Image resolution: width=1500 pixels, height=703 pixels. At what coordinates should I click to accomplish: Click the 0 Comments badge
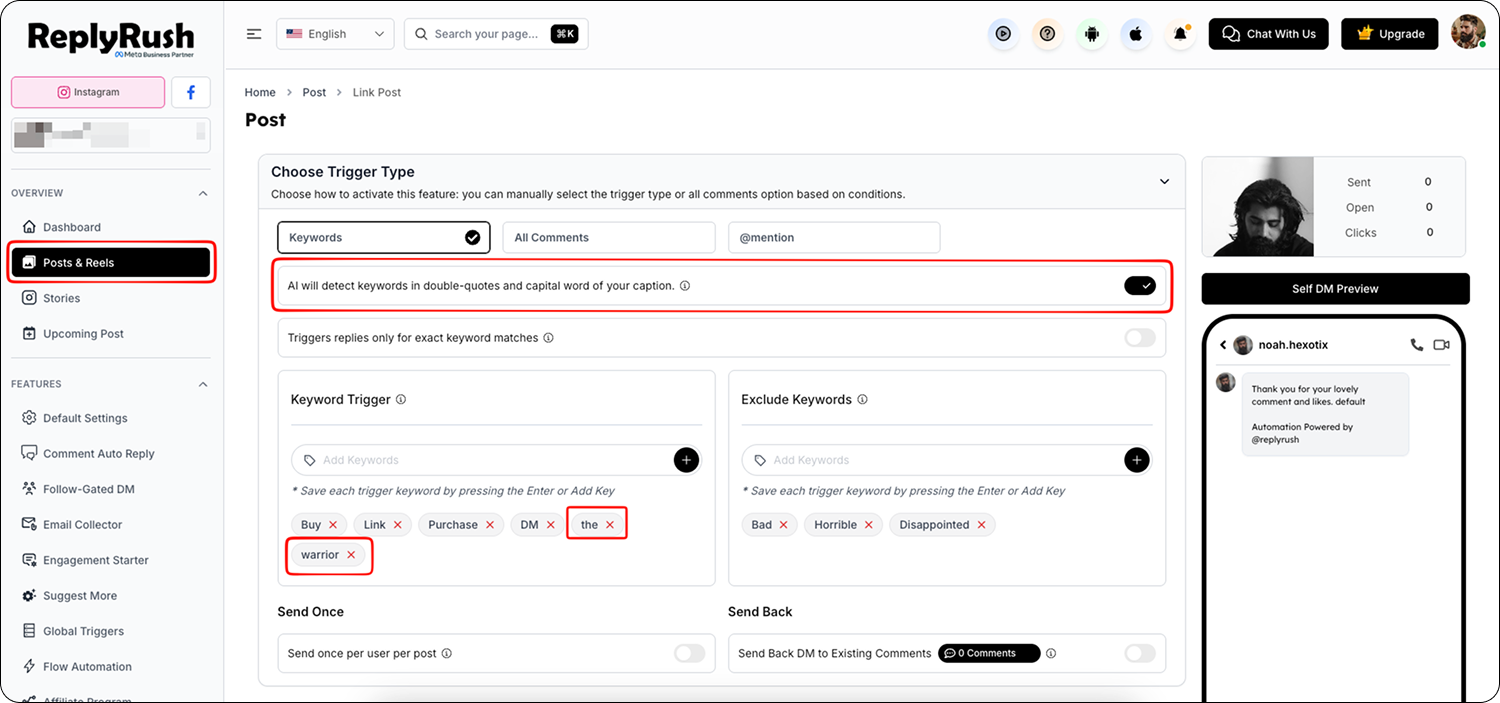[x=989, y=654]
